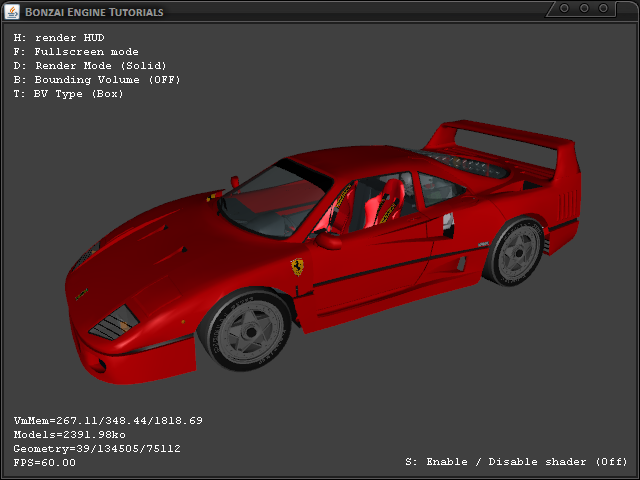Click the 'Bonzai Engine Tutorials' window title

pos(93,12)
